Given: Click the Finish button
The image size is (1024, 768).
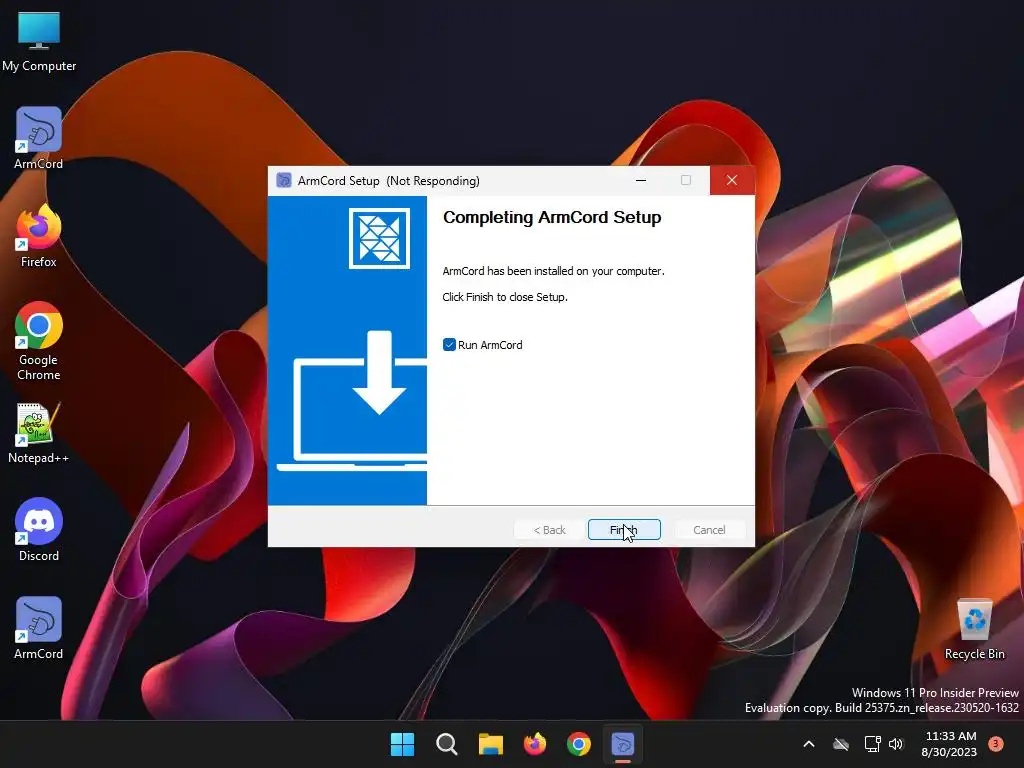Looking at the screenshot, I should pyautogui.click(x=624, y=530).
